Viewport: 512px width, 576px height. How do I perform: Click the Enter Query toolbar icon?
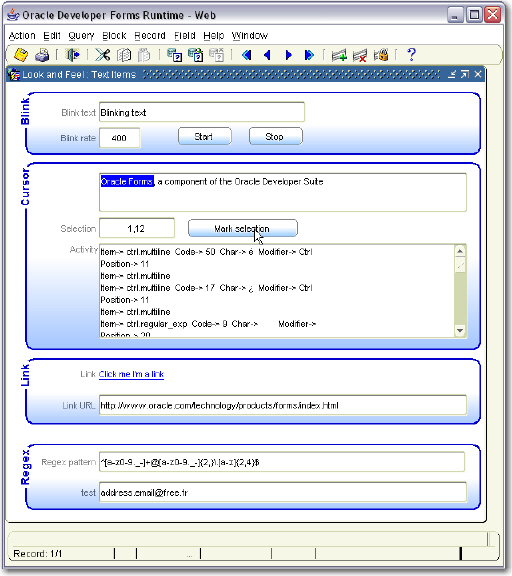point(174,55)
